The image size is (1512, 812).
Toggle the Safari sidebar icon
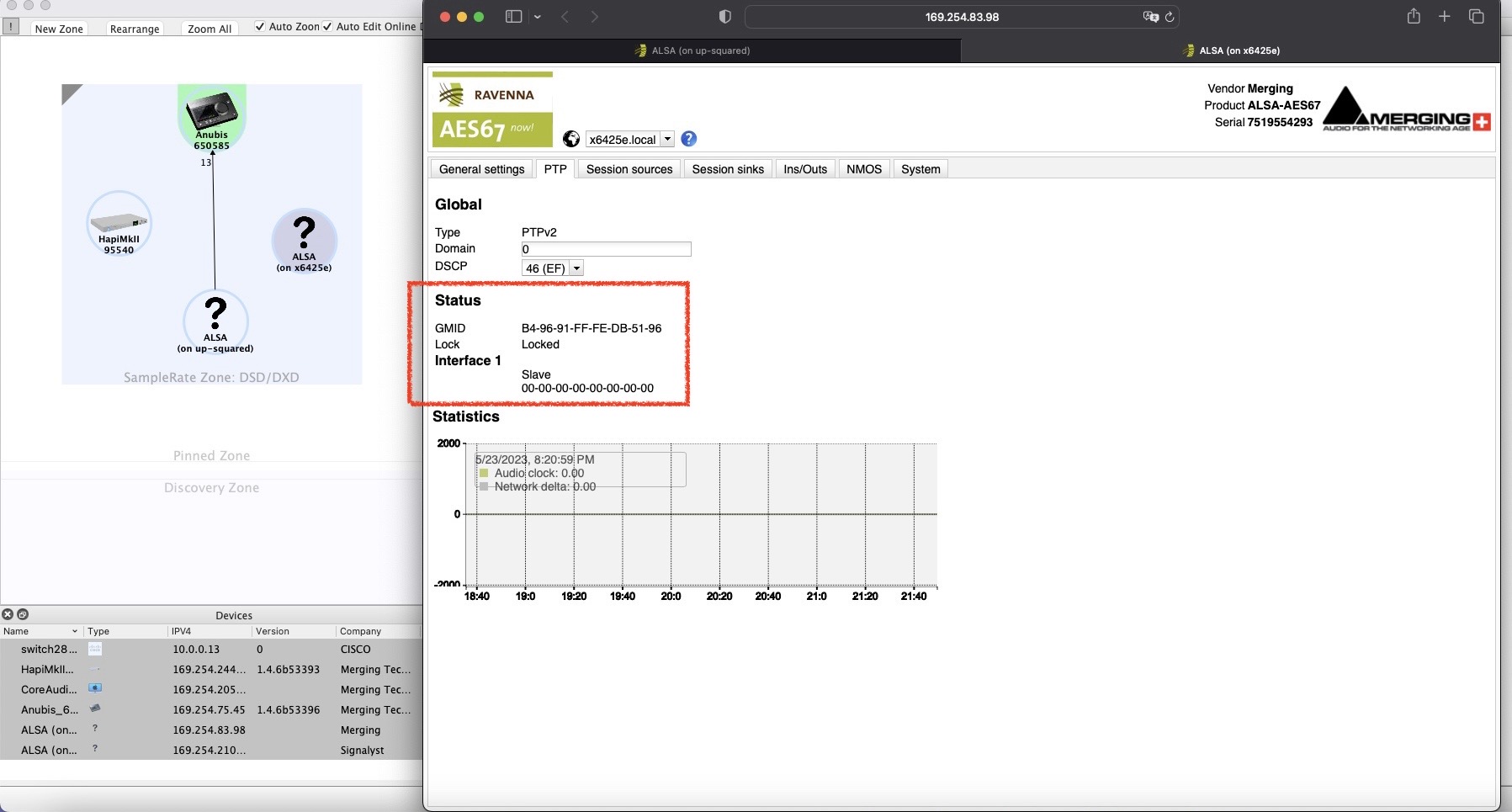(513, 17)
